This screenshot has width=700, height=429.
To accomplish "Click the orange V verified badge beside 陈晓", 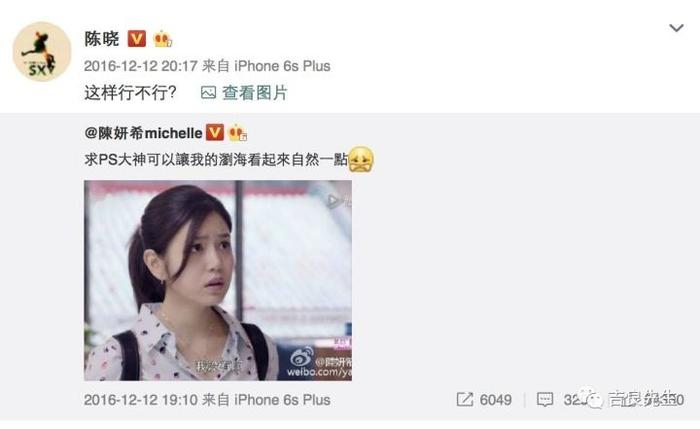I will [x=137, y=39].
